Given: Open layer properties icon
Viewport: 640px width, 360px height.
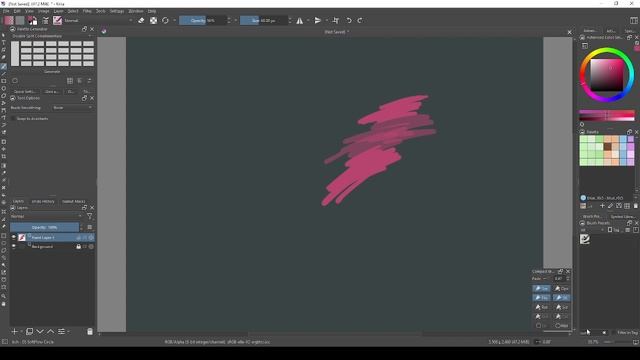Looking at the screenshot, I should (62, 331).
